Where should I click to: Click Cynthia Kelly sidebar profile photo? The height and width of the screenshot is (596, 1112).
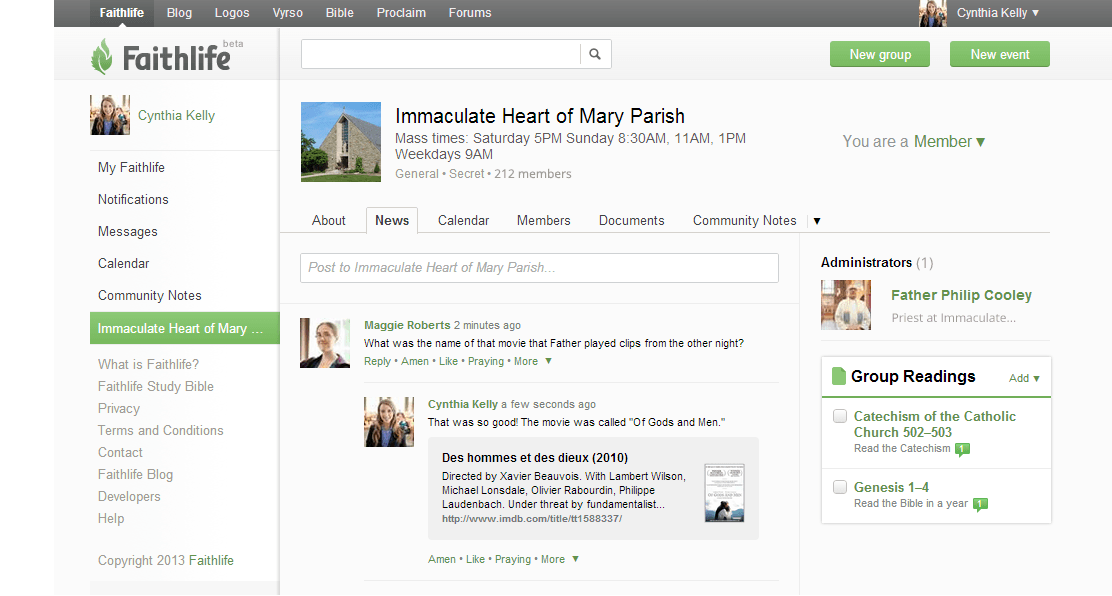(x=110, y=115)
